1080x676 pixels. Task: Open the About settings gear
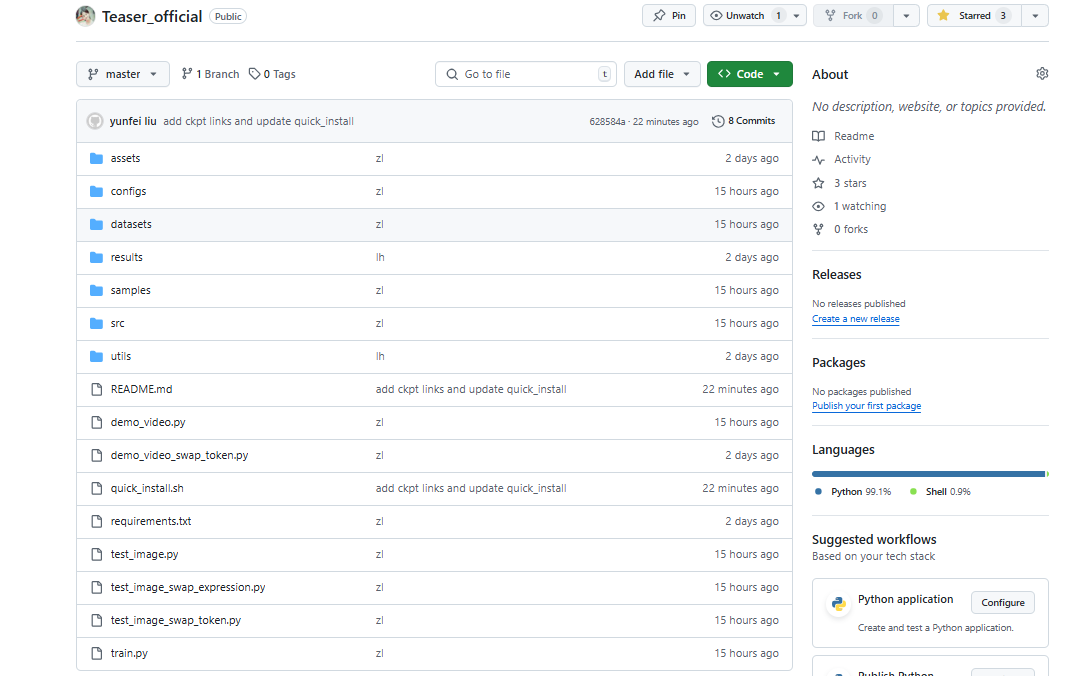click(1042, 74)
